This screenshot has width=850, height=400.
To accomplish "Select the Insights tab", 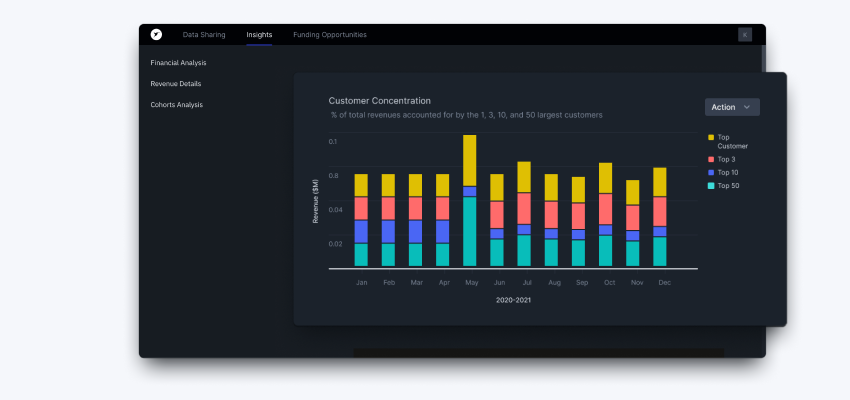I will pos(259,35).
